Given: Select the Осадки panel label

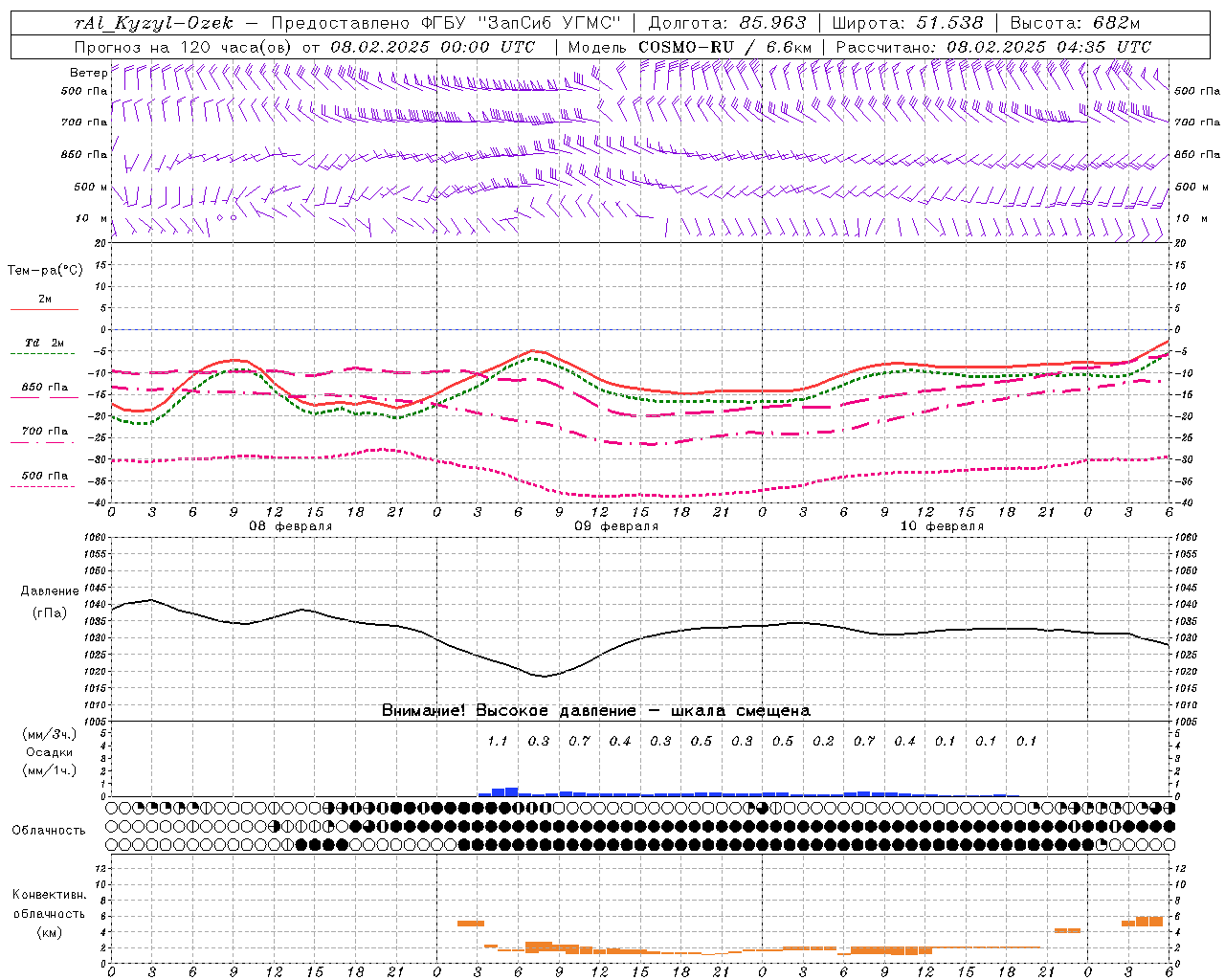Looking at the screenshot, I should coord(50,752).
